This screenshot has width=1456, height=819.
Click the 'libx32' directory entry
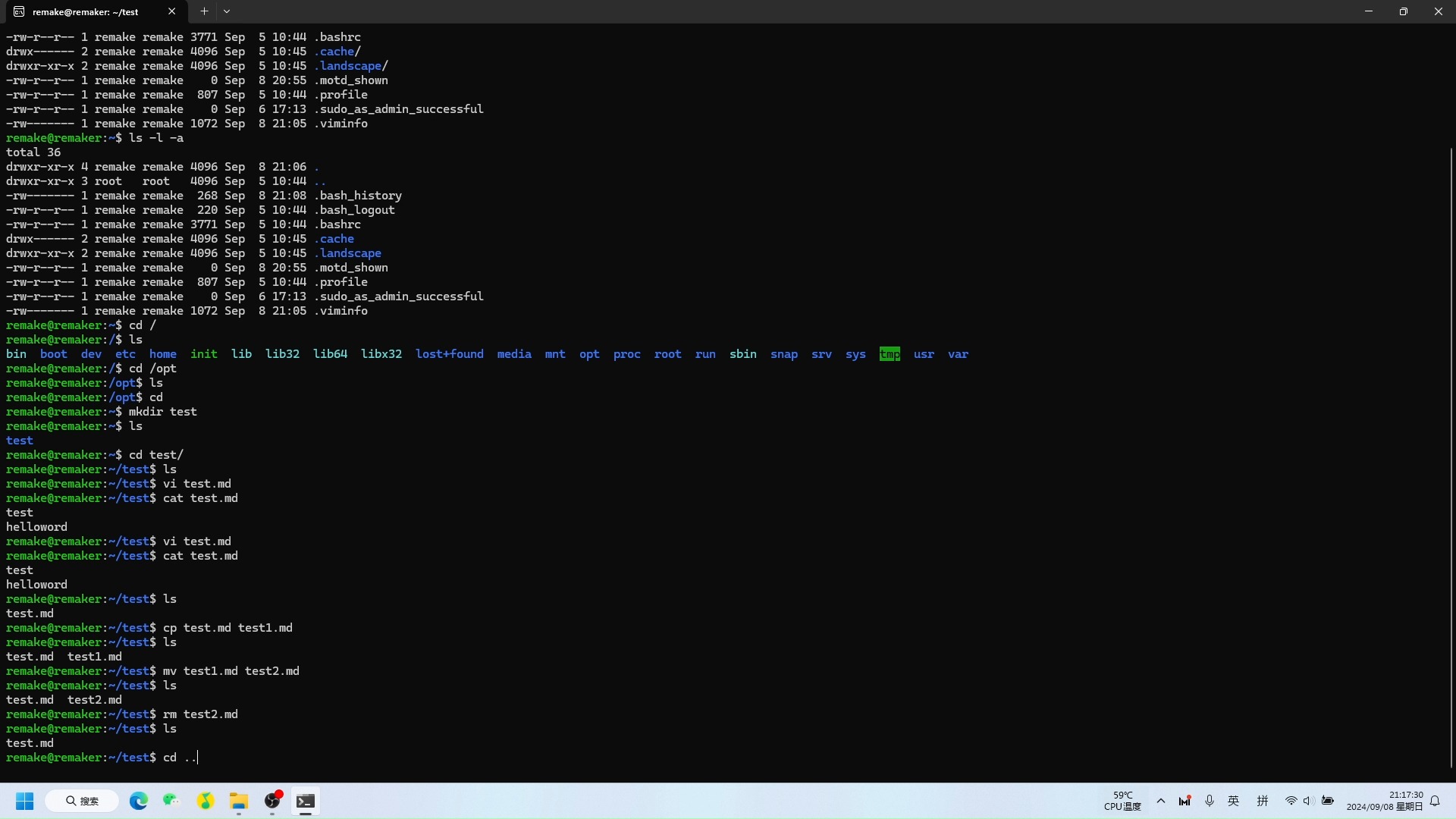pos(381,354)
